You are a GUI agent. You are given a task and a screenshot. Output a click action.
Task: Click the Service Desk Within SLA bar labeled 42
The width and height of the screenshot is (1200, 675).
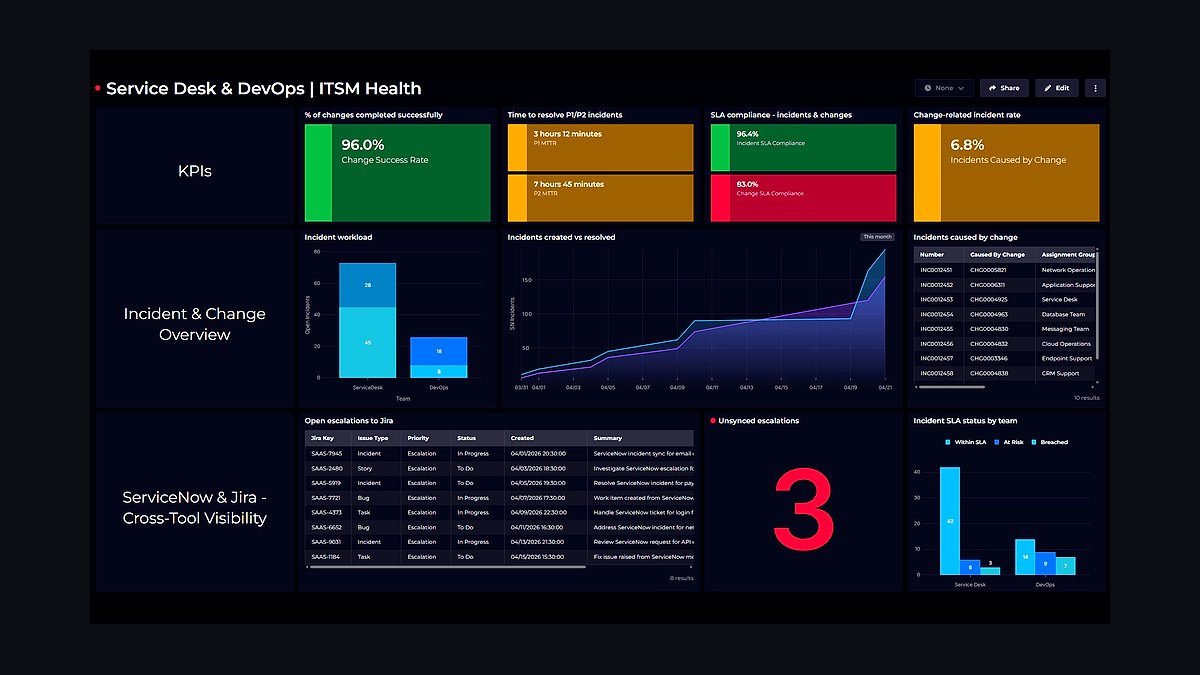(x=949, y=521)
